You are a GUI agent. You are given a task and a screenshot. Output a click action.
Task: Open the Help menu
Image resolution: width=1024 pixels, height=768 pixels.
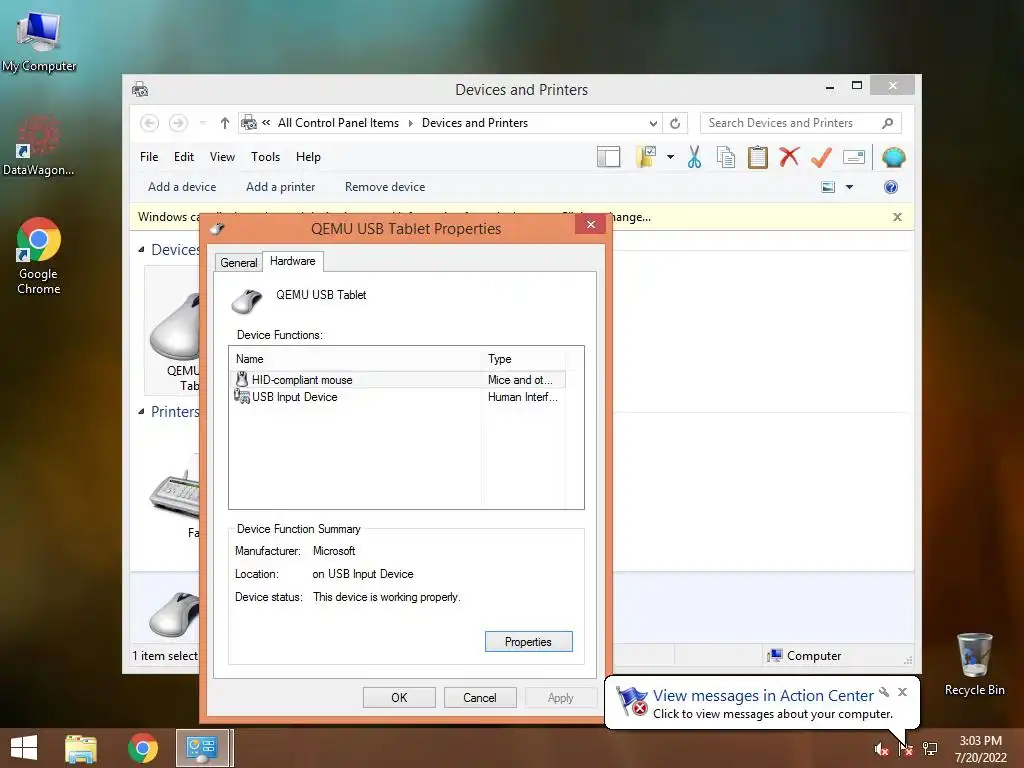[x=308, y=157]
